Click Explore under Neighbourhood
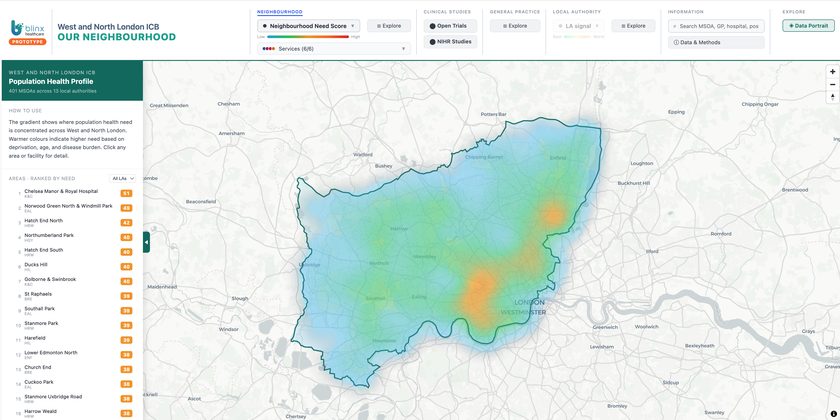The image size is (840, 420). [389, 26]
